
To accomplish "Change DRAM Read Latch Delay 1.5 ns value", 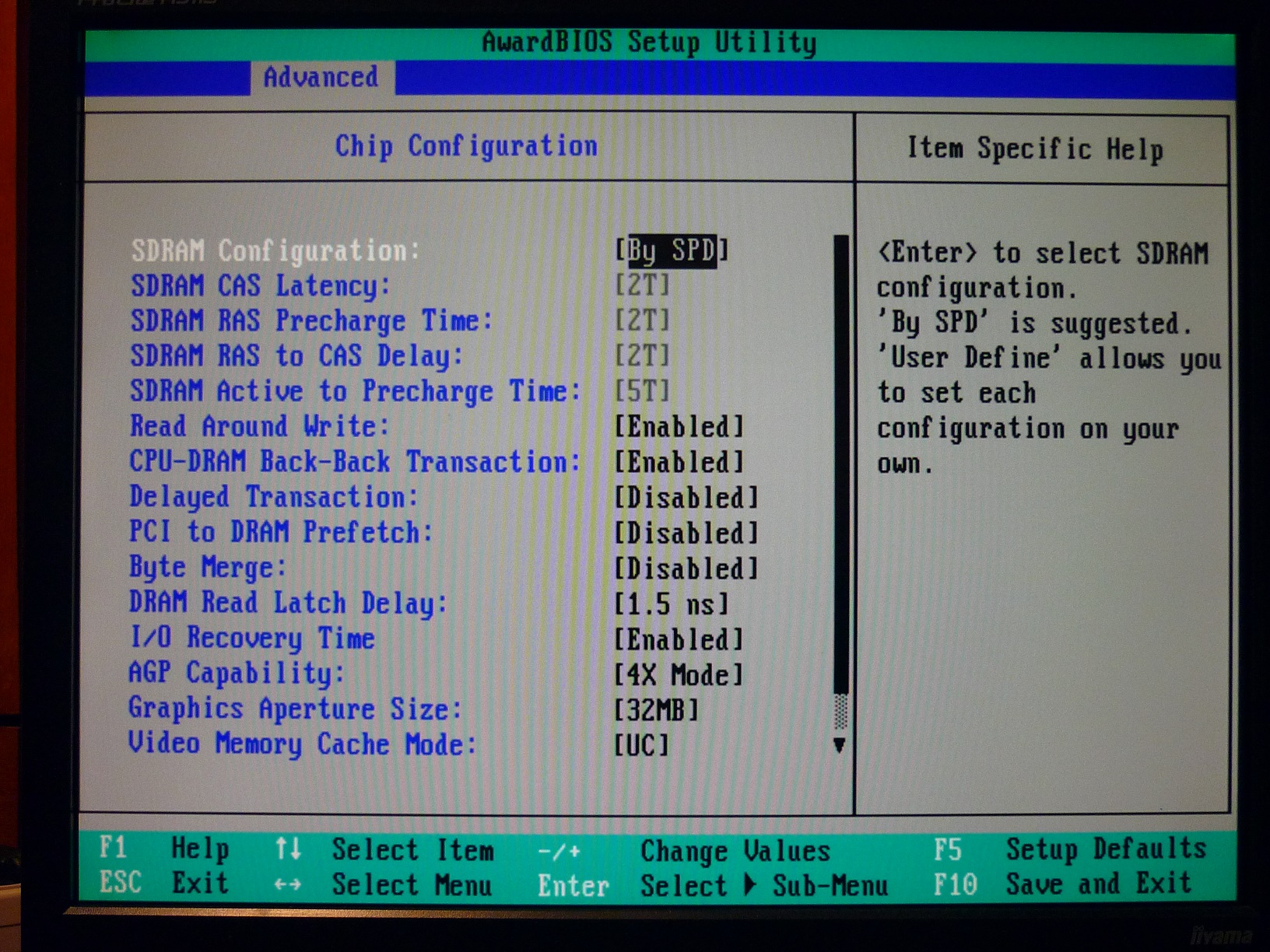I will coord(672,604).
